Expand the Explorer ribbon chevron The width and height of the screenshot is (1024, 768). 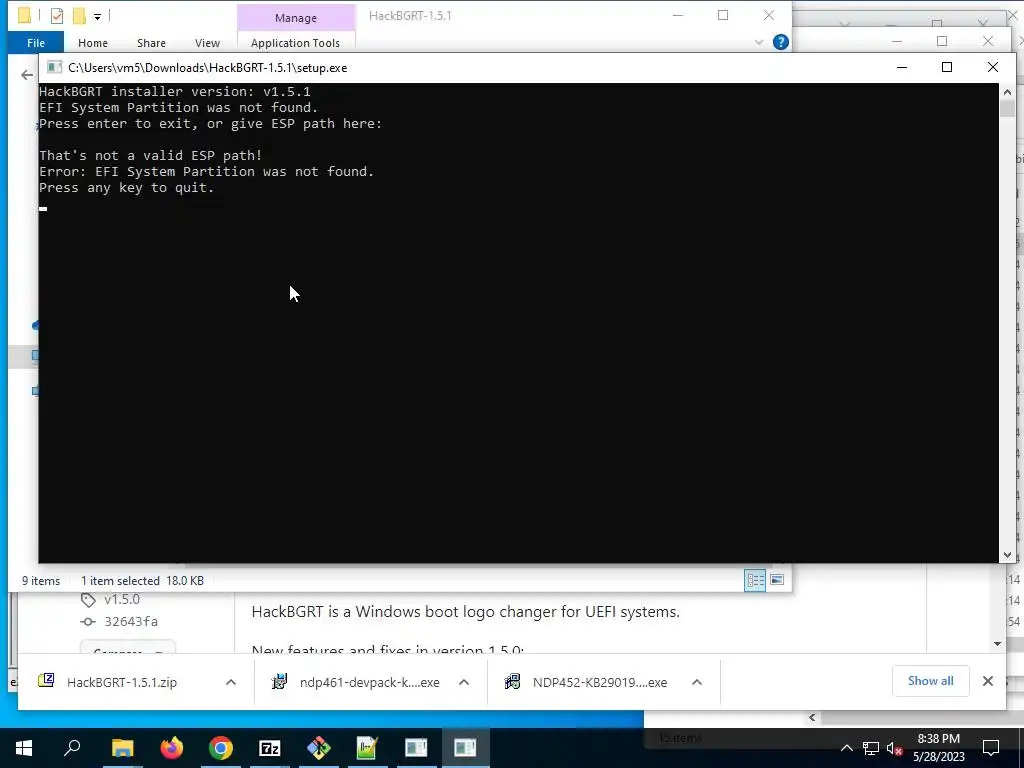(759, 42)
